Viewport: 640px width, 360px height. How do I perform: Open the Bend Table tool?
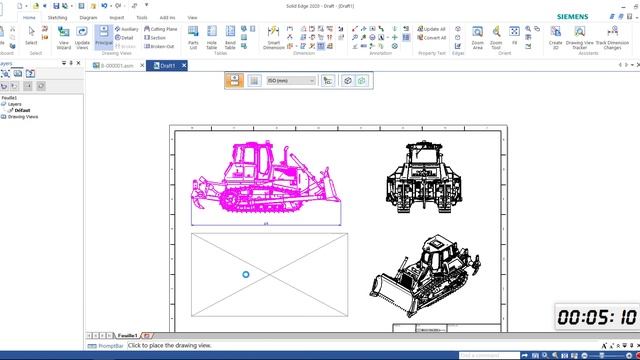(x=230, y=38)
